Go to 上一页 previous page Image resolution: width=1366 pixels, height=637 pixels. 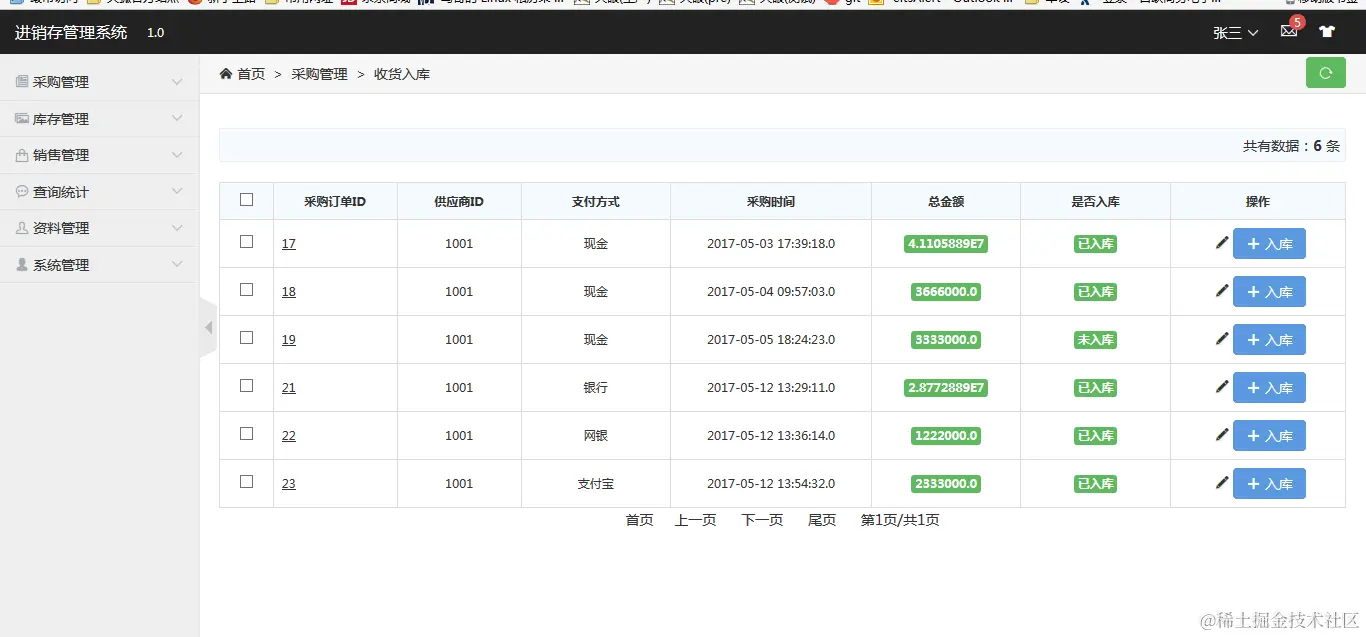pyautogui.click(x=695, y=520)
